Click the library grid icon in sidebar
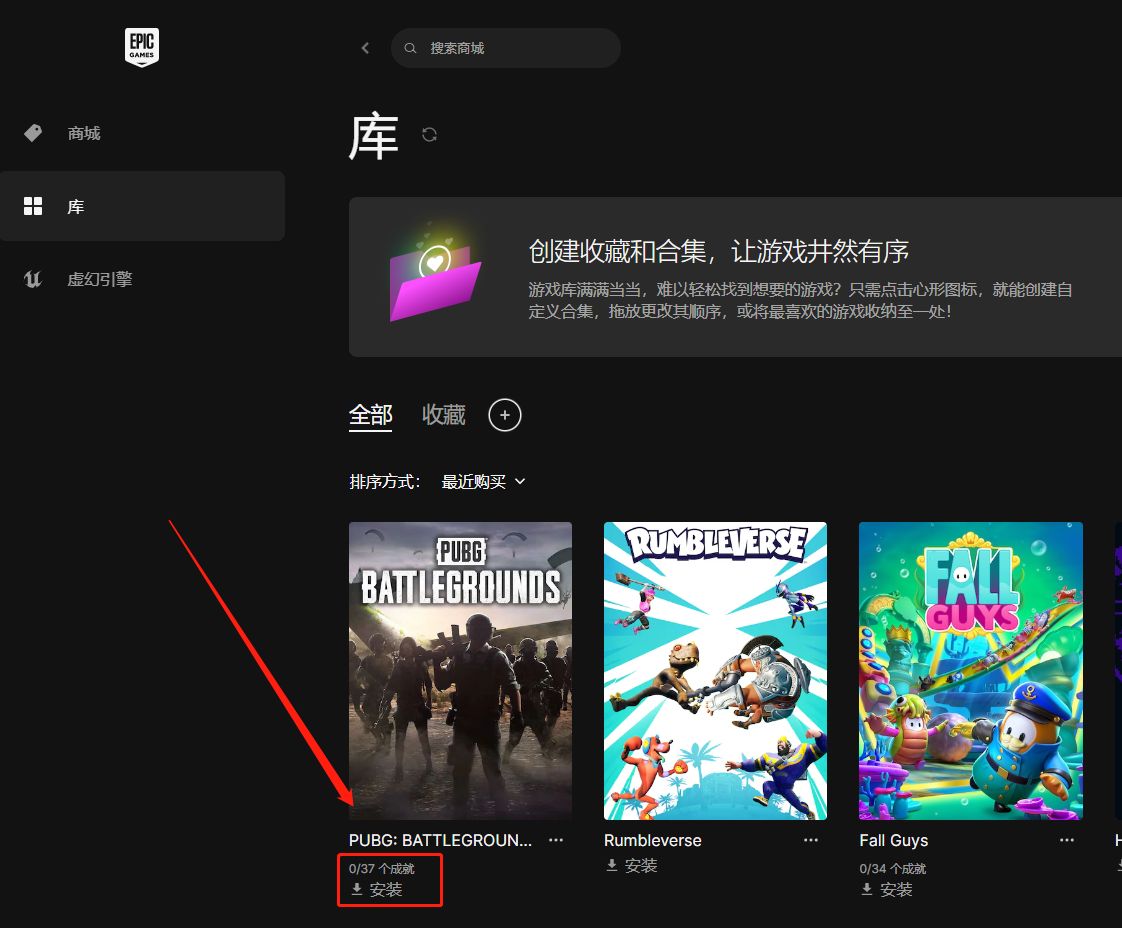This screenshot has height=928, width=1122. pos(33,206)
